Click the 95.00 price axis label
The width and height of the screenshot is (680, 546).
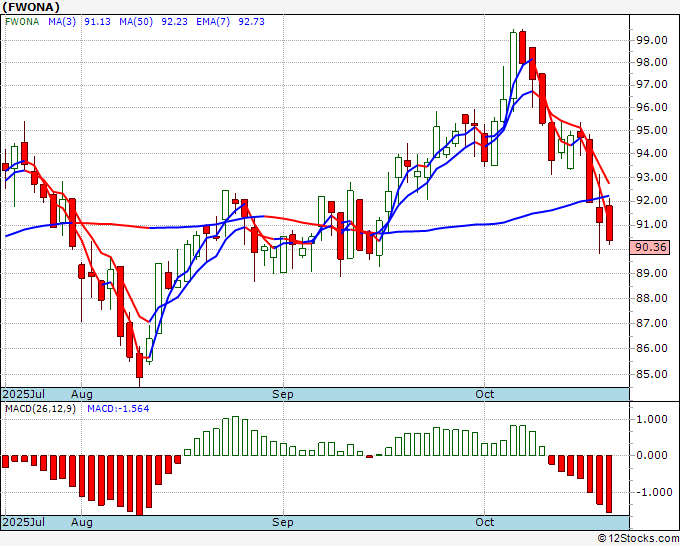point(651,130)
